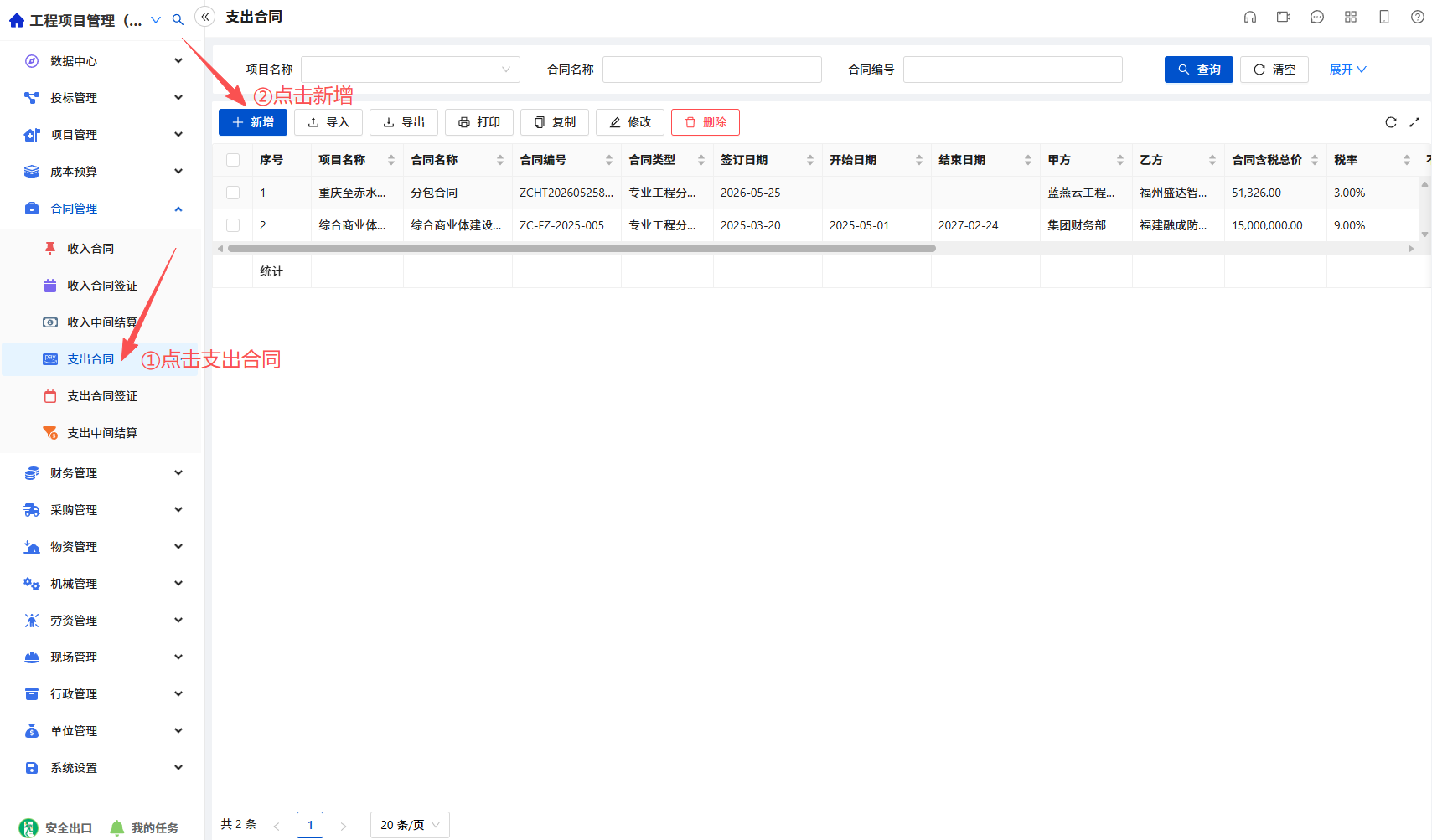Click the blue 查询 search button
Viewport: 1432px width, 840px height.
tap(1199, 70)
